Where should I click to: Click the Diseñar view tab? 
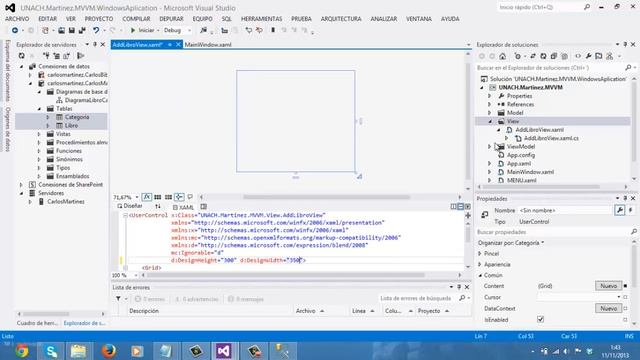tap(130, 206)
